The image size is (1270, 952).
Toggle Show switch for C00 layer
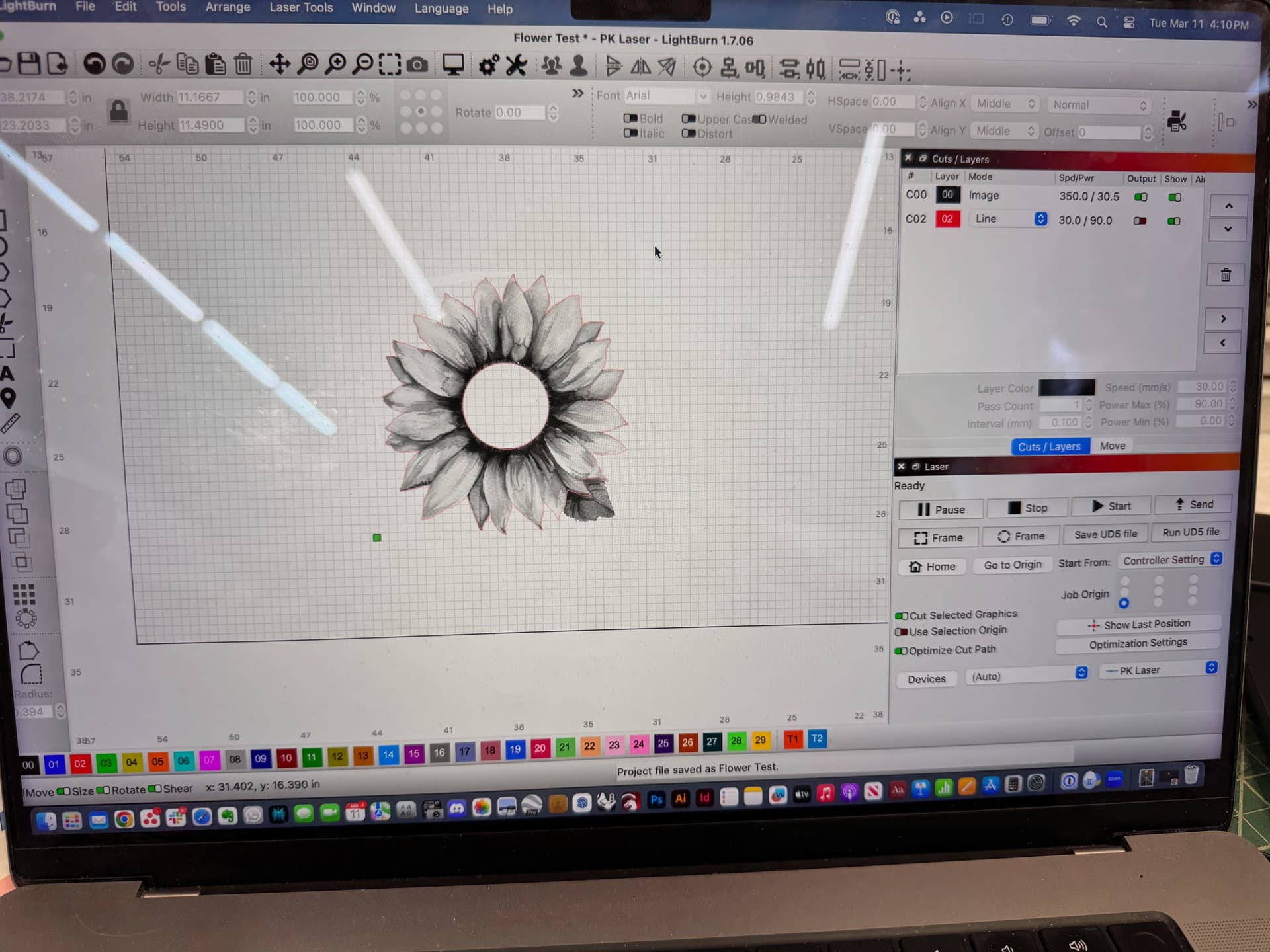1175,197
